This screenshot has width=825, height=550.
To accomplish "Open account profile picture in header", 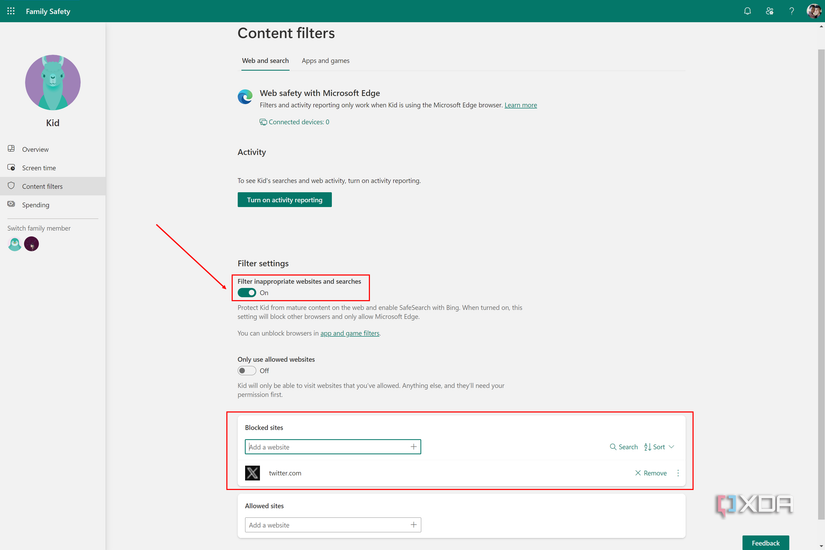I will pos(813,11).
